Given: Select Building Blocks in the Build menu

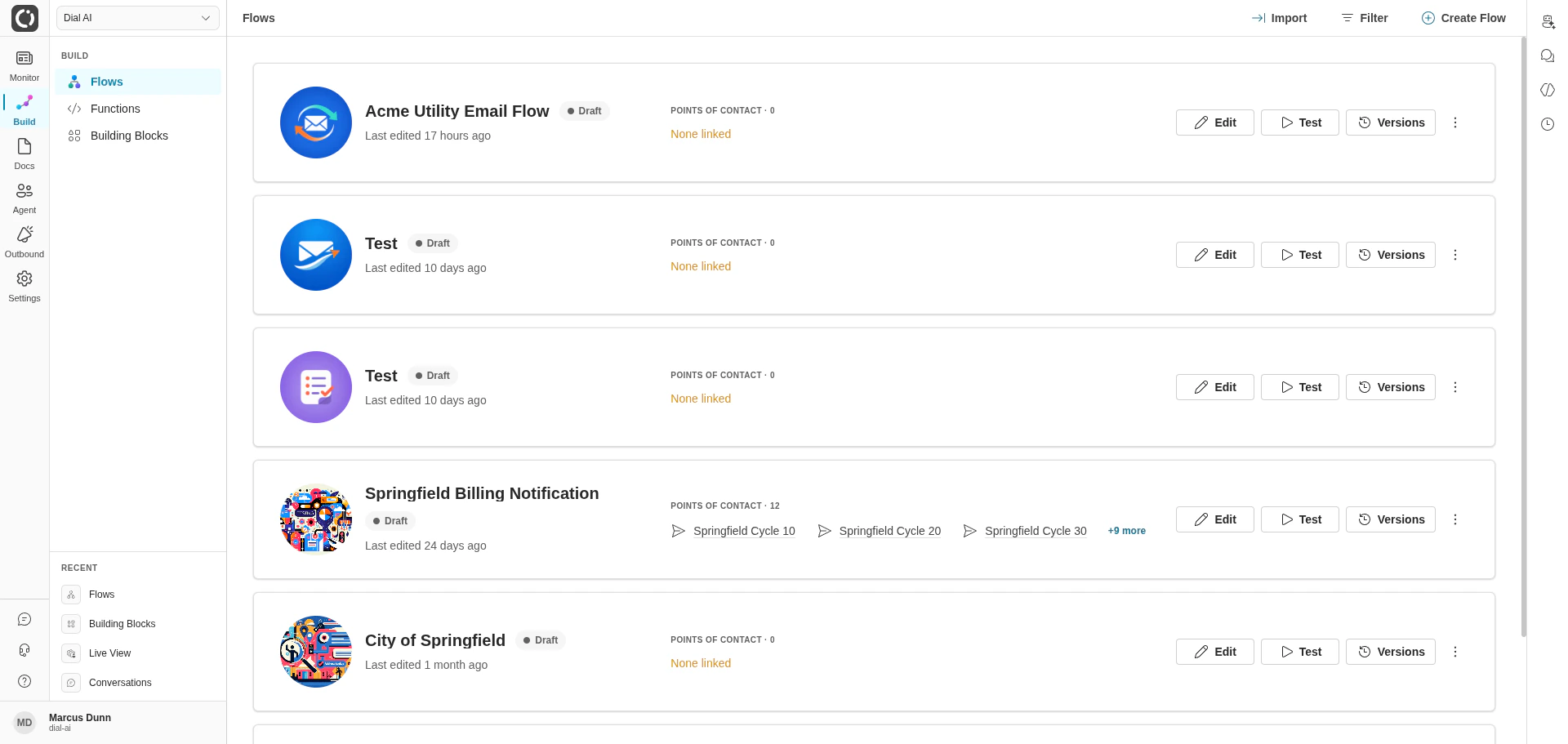Looking at the screenshot, I should [138, 136].
